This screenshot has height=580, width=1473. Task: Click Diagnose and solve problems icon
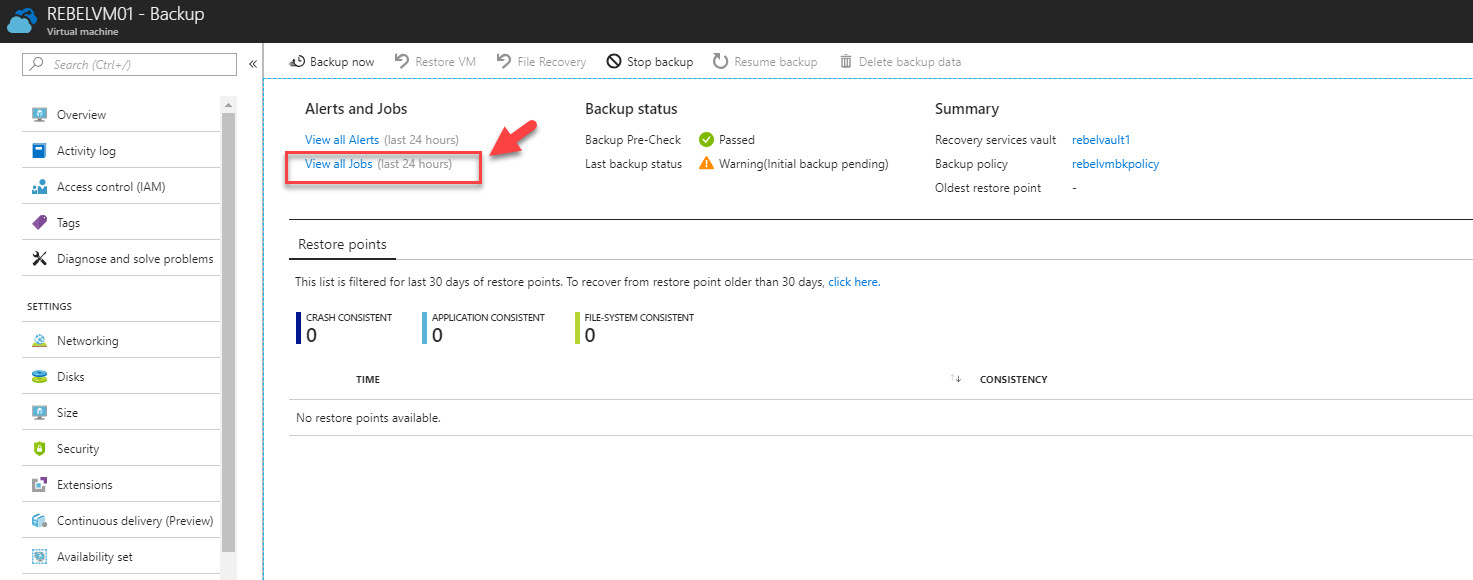(40, 259)
